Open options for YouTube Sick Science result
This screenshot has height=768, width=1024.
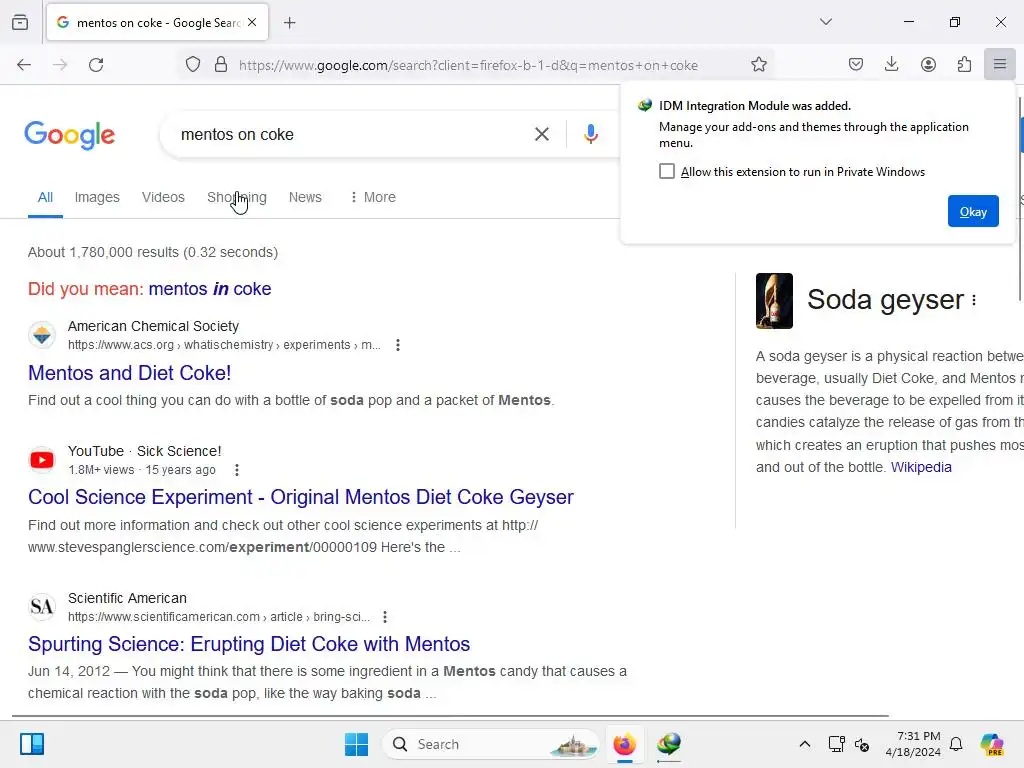(237, 470)
